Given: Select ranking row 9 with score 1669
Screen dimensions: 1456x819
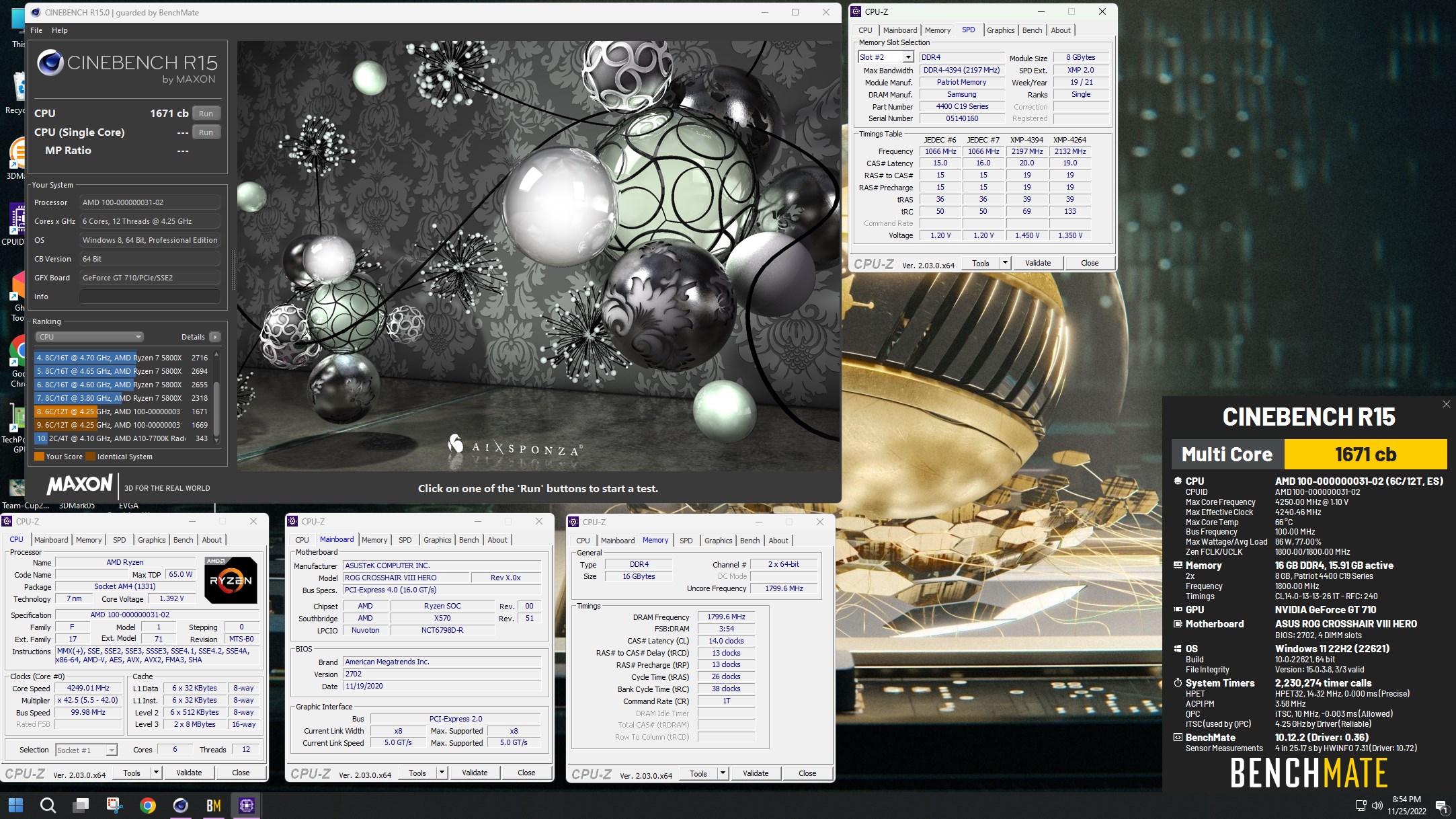Looking at the screenshot, I should [122, 425].
